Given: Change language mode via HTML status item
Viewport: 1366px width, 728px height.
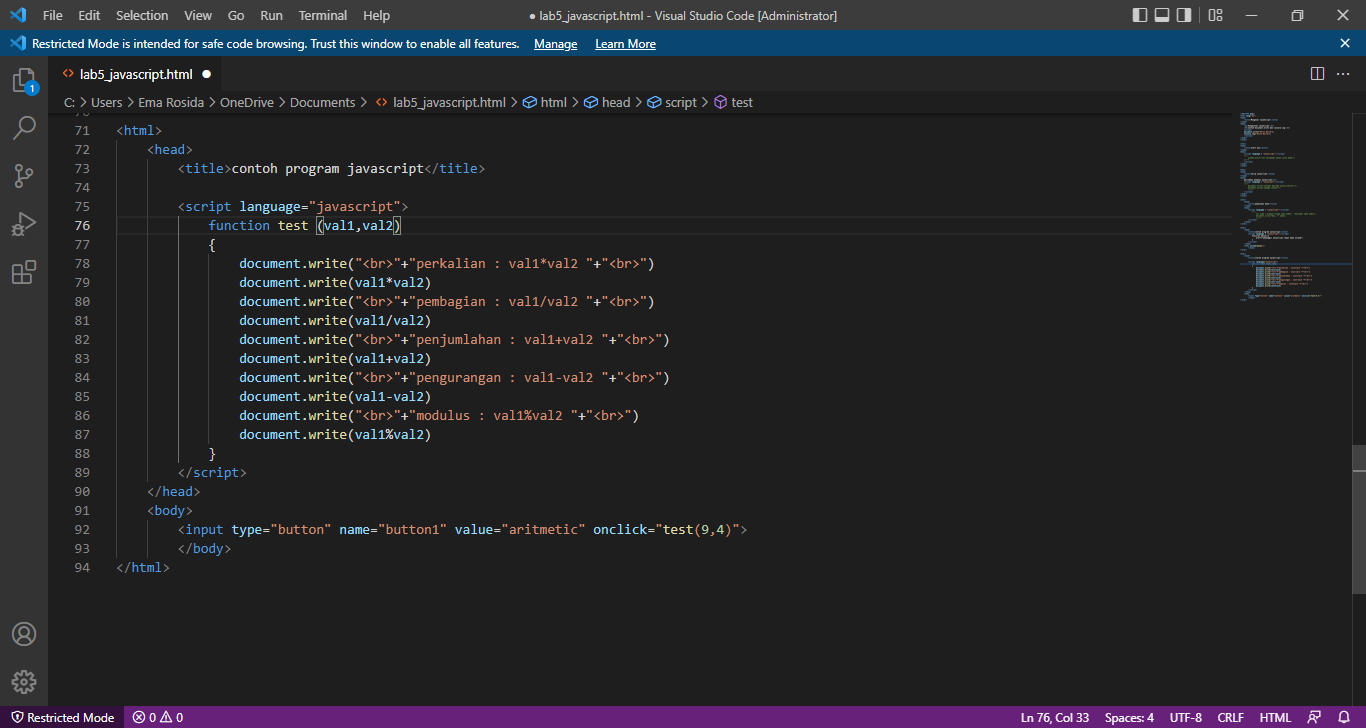Looking at the screenshot, I should pos(1275,717).
